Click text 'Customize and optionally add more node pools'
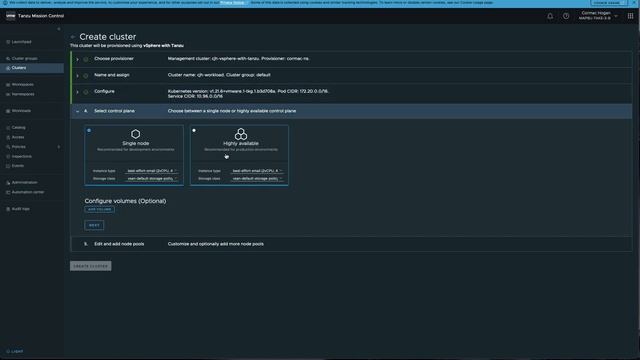This screenshot has height=360, width=640. (216, 244)
